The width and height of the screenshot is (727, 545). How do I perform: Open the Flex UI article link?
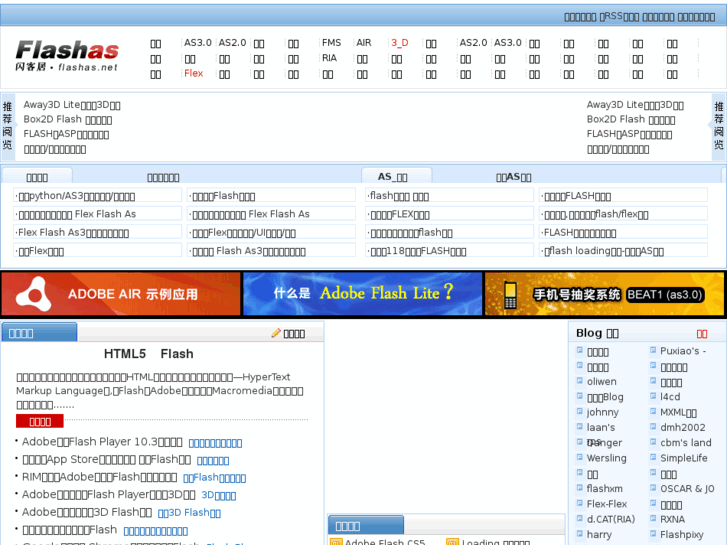tap(243, 233)
